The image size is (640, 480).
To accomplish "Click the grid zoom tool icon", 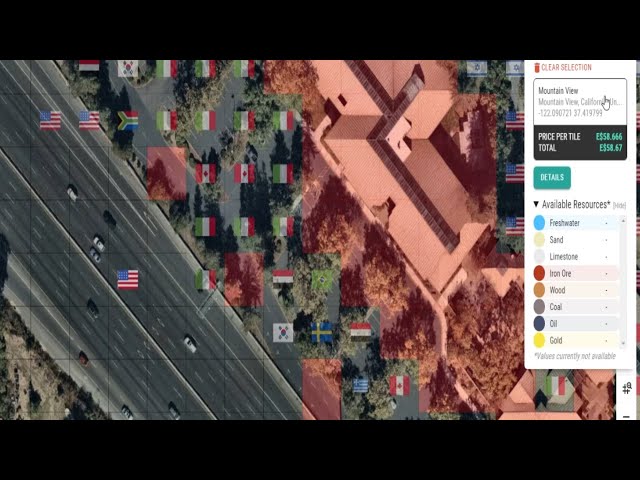I will click(x=627, y=388).
